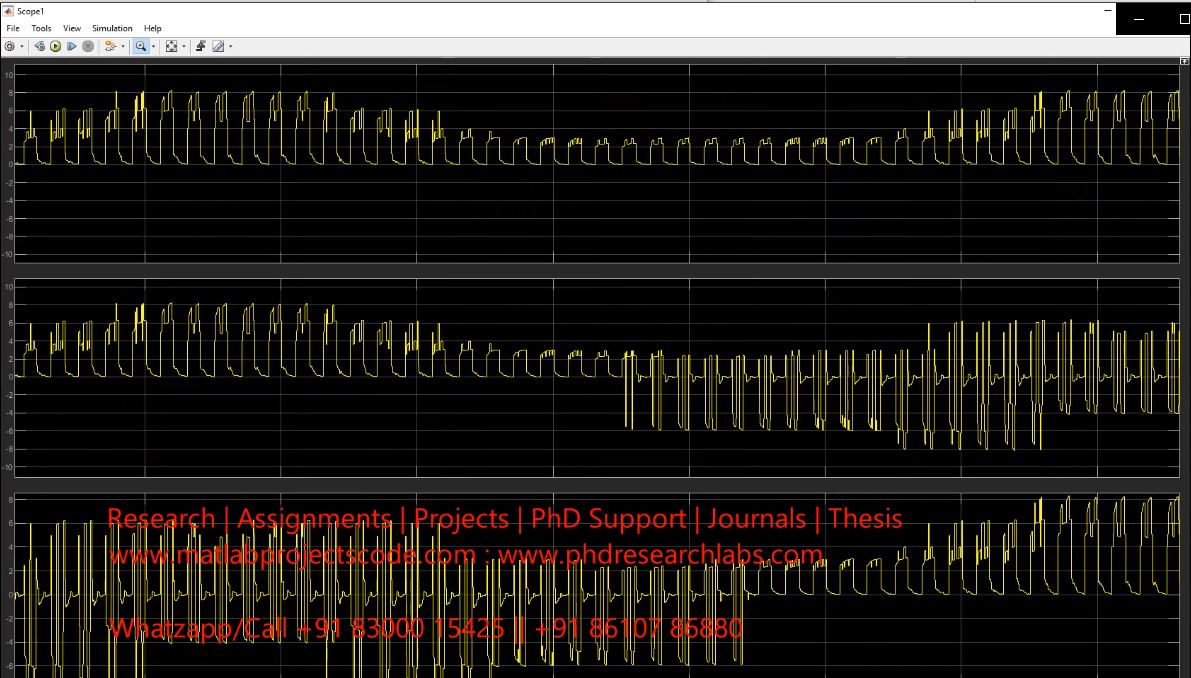Open the View menu
1191x678 pixels.
[x=72, y=28]
